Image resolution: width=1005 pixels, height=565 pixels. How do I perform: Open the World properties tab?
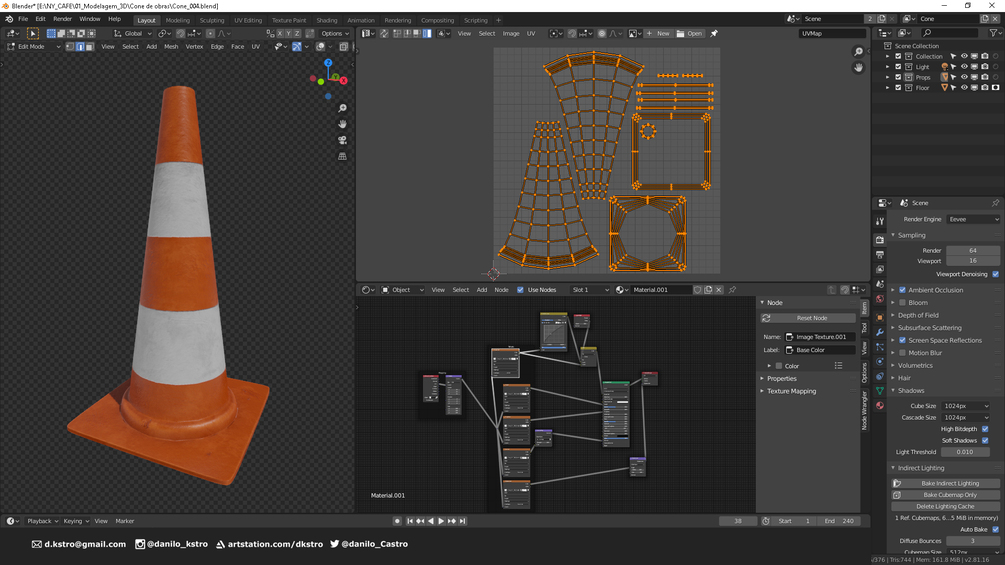(x=880, y=299)
